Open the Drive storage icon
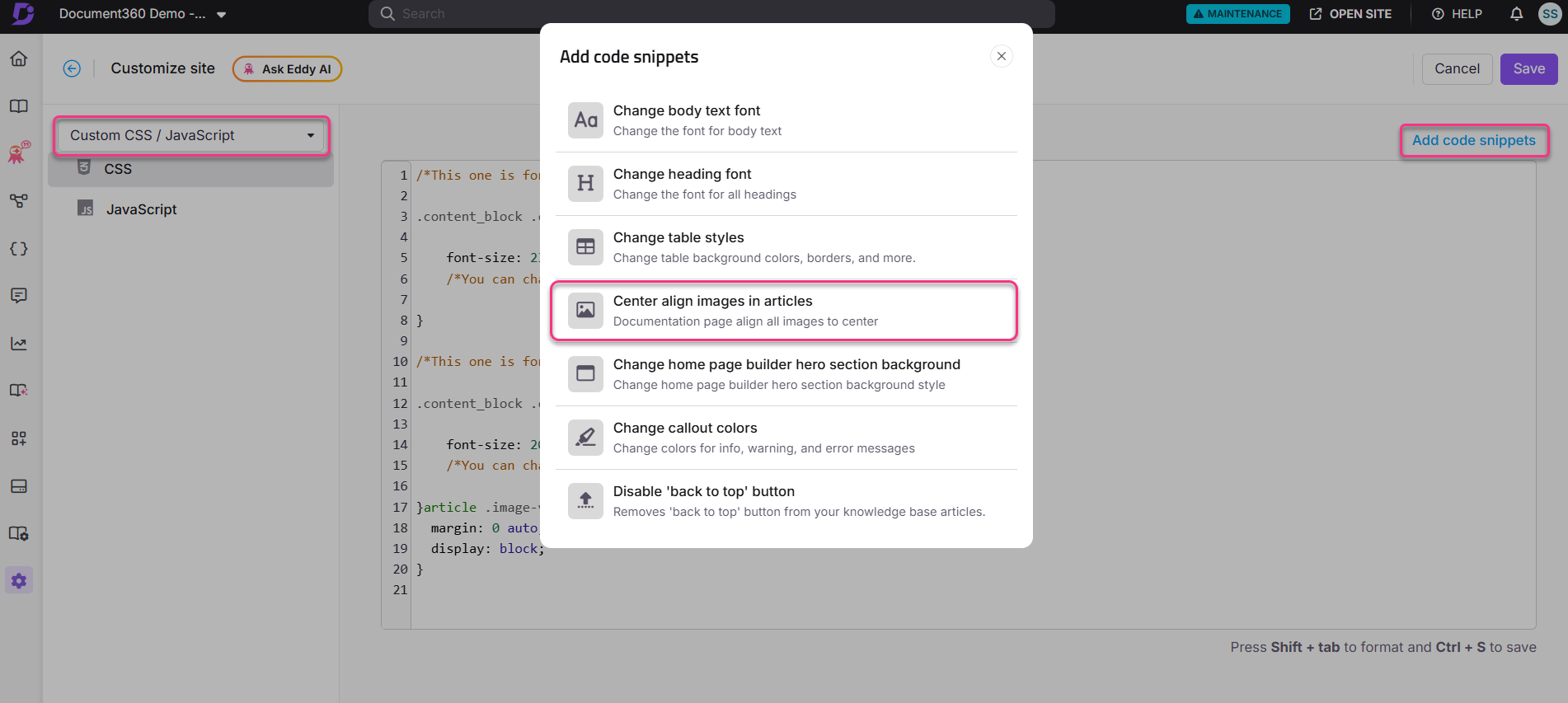This screenshot has height=703, width=1568. [19, 485]
